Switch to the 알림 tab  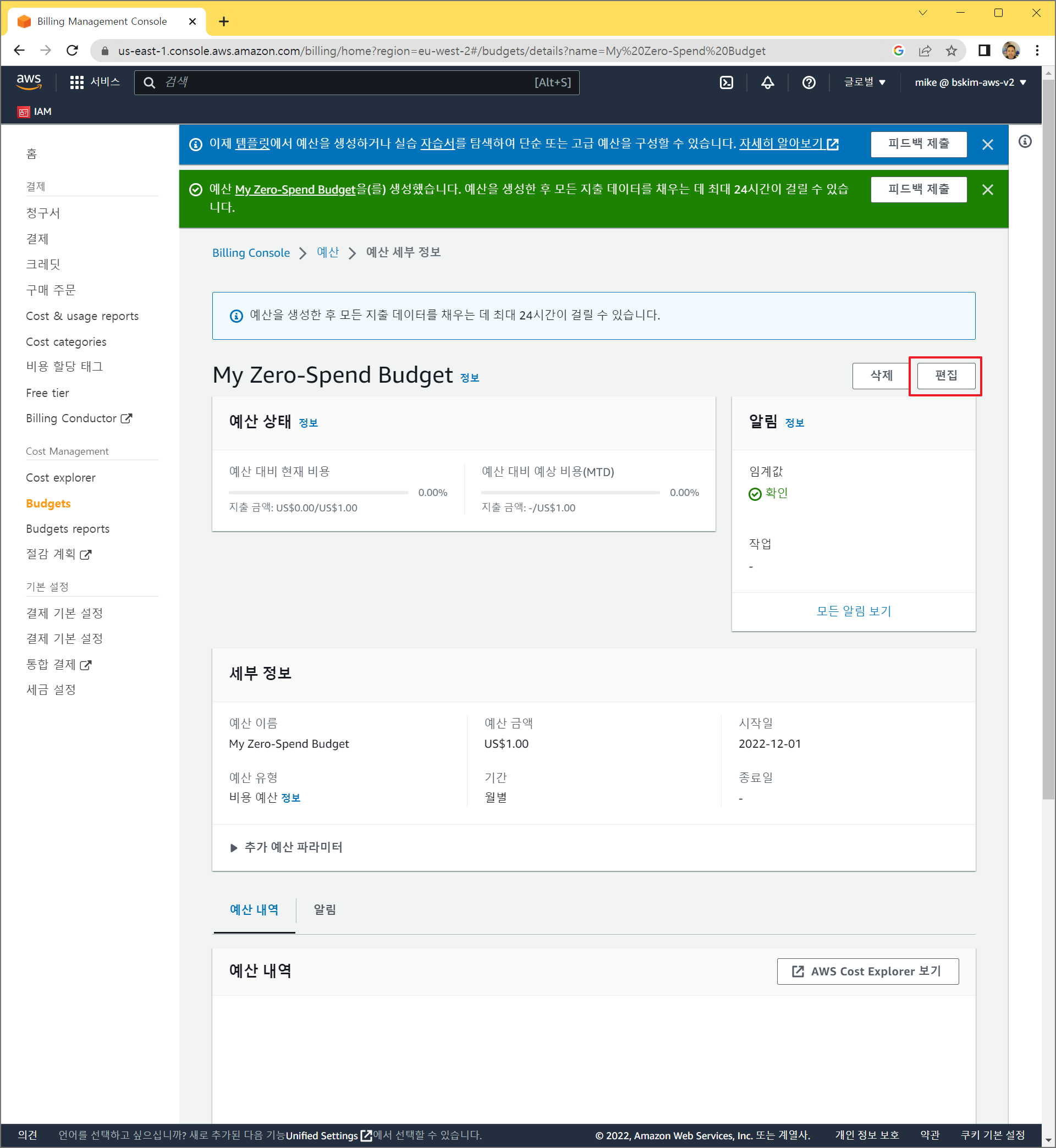(x=324, y=910)
